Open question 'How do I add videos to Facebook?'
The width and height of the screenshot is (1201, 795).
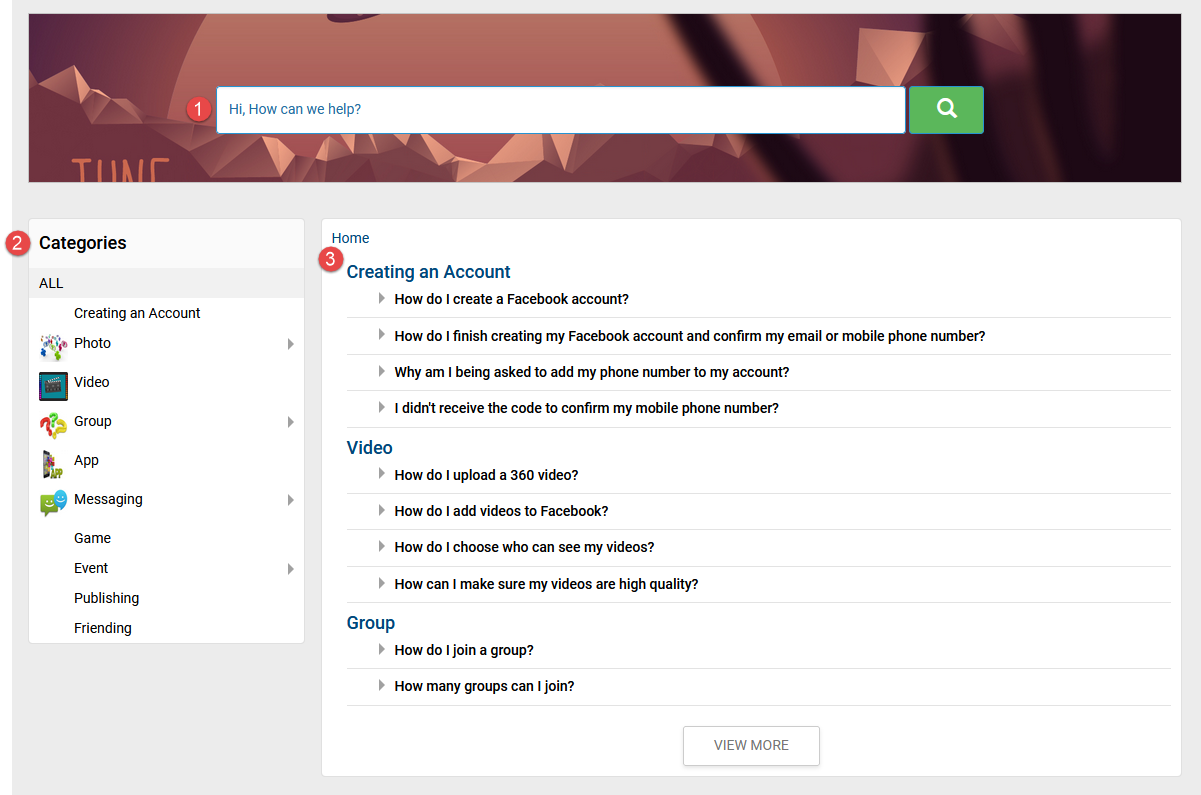tap(502, 511)
